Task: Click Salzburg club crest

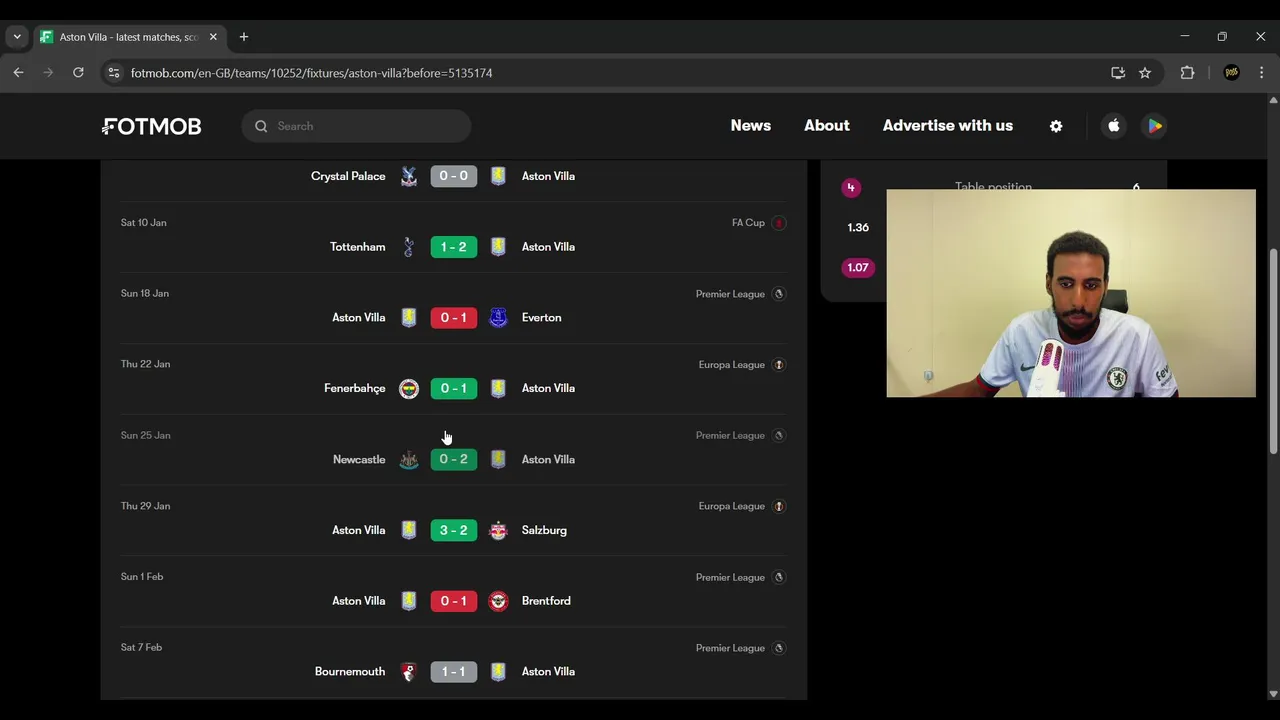Action: pyautogui.click(x=498, y=530)
